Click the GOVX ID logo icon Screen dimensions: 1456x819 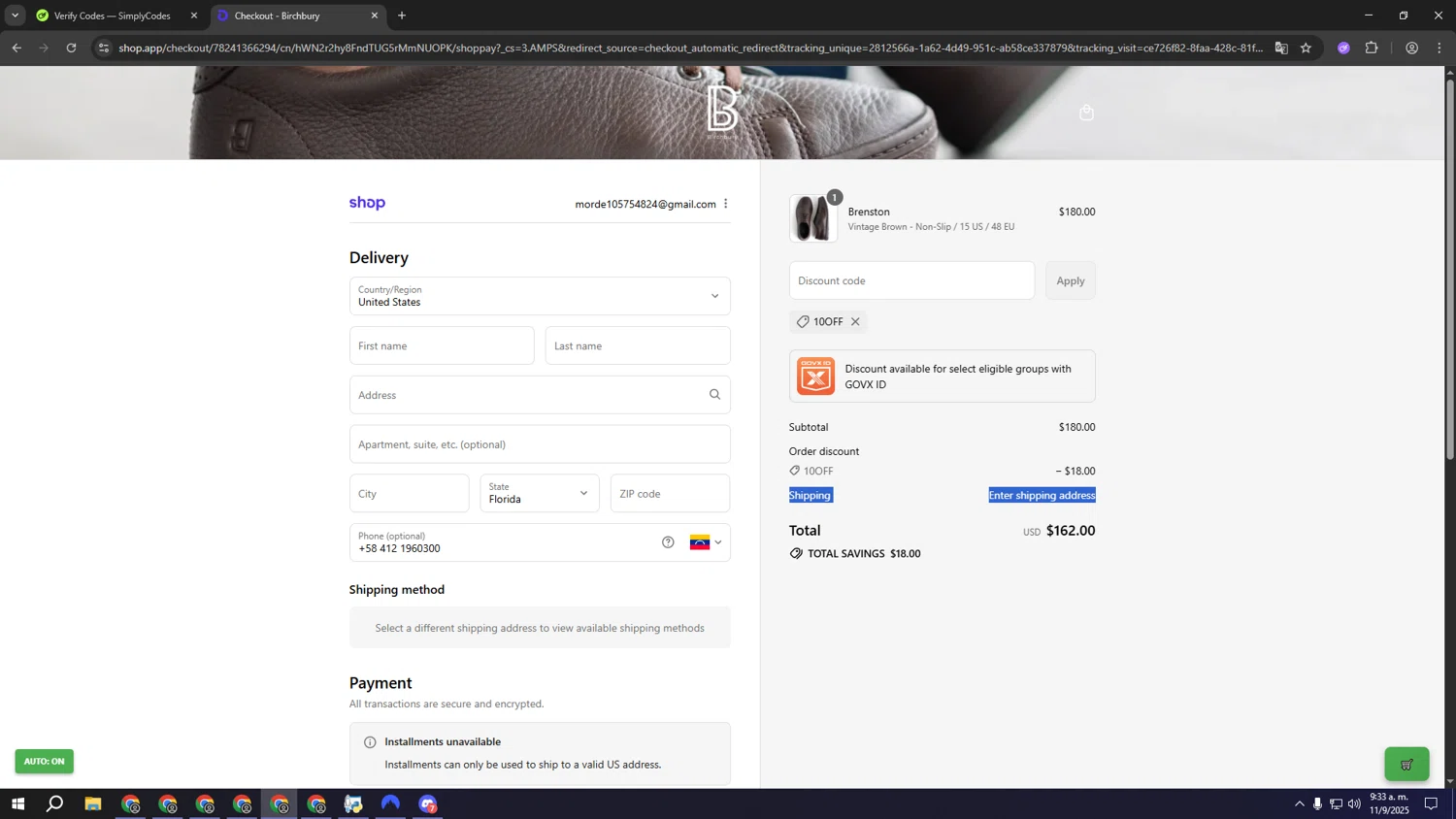(x=815, y=376)
